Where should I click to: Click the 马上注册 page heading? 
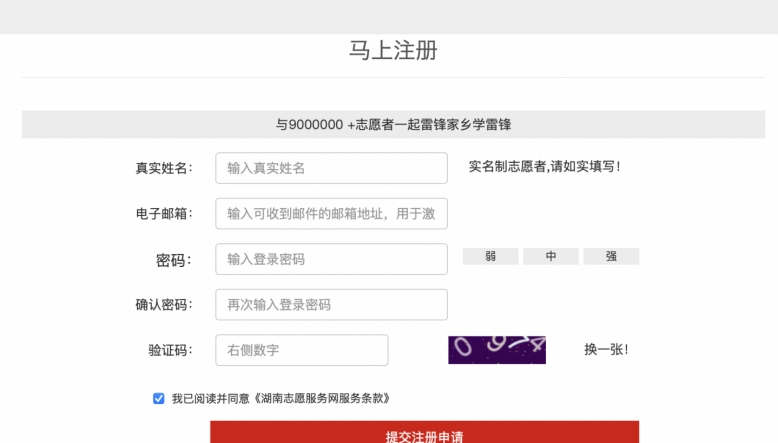pos(393,51)
